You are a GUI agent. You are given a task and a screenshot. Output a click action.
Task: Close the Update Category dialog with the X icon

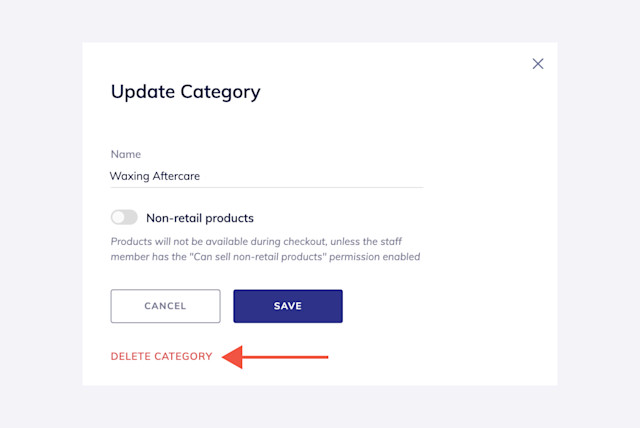[538, 64]
